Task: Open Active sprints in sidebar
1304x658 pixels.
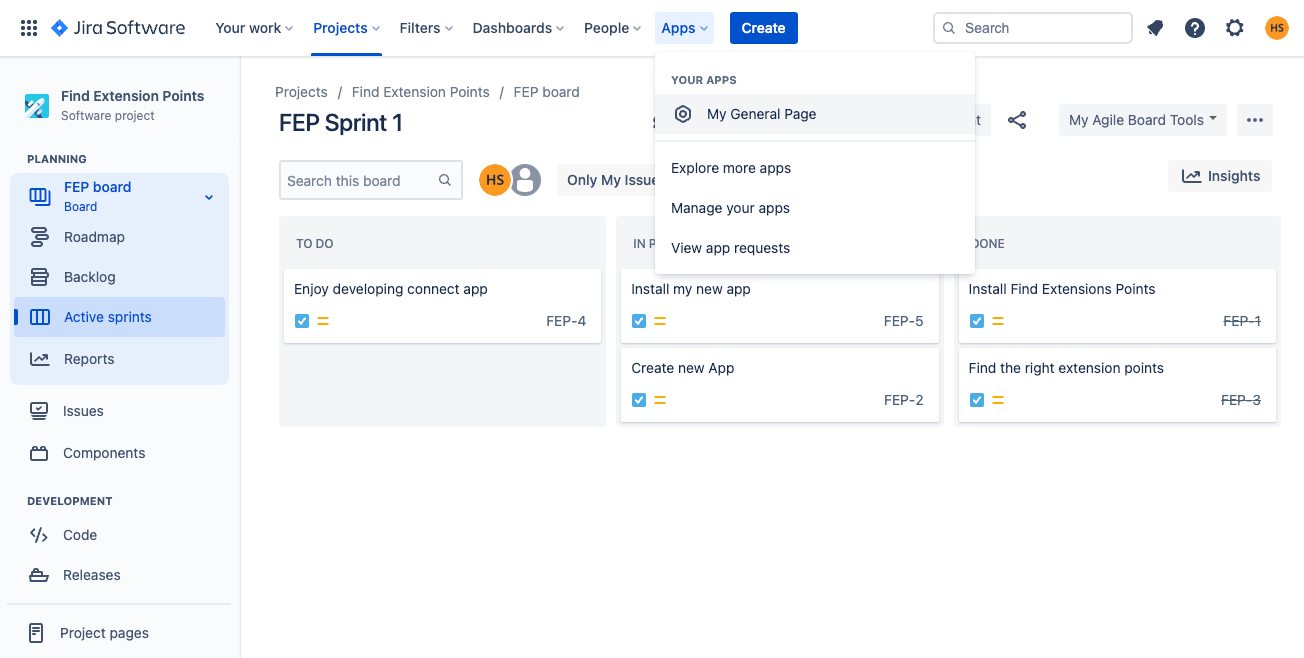Action: tap(119, 317)
